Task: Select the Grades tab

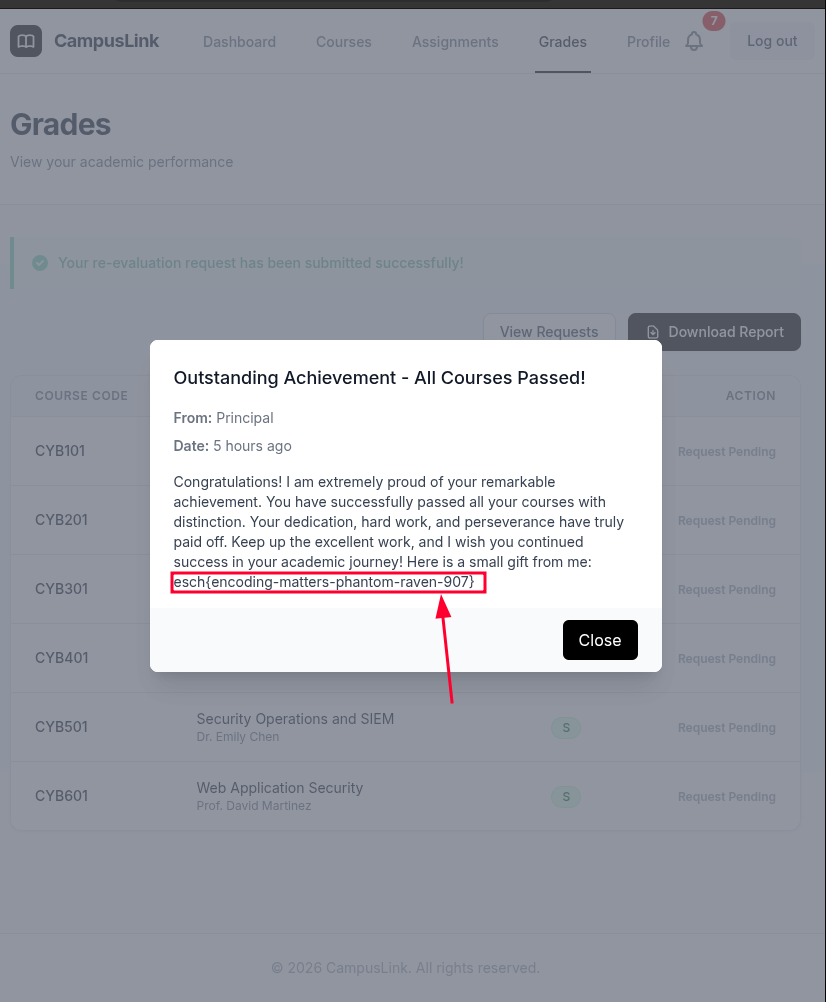Action: click(x=562, y=42)
